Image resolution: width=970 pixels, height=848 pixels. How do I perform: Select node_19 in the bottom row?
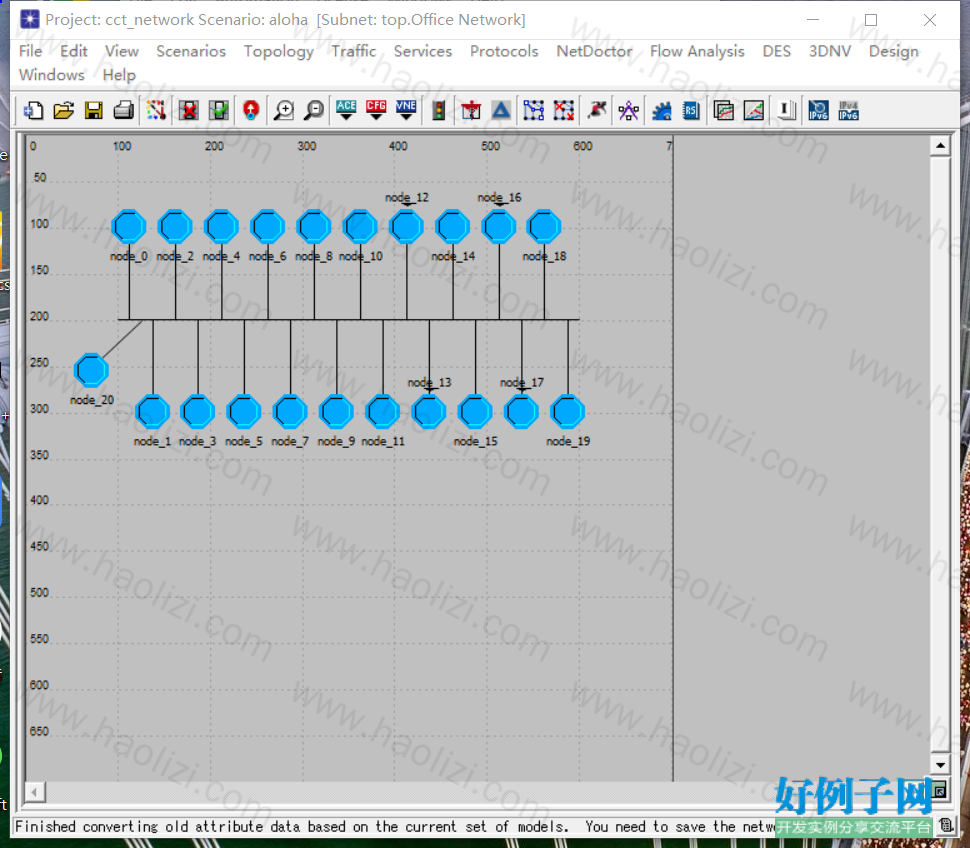(x=567, y=412)
